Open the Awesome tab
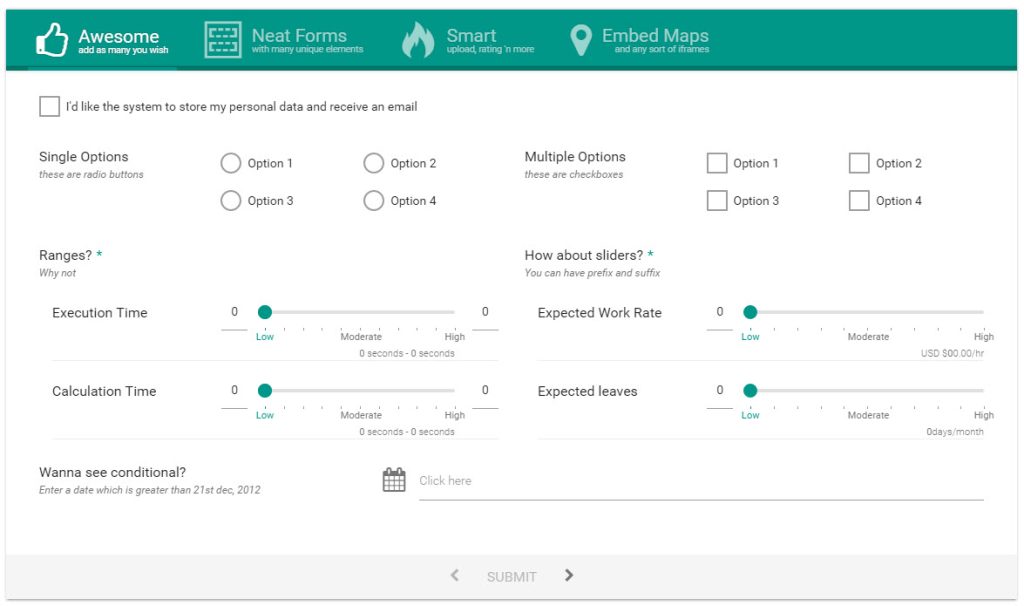Image resolution: width=1024 pixels, height=606 pixels. 102,40
